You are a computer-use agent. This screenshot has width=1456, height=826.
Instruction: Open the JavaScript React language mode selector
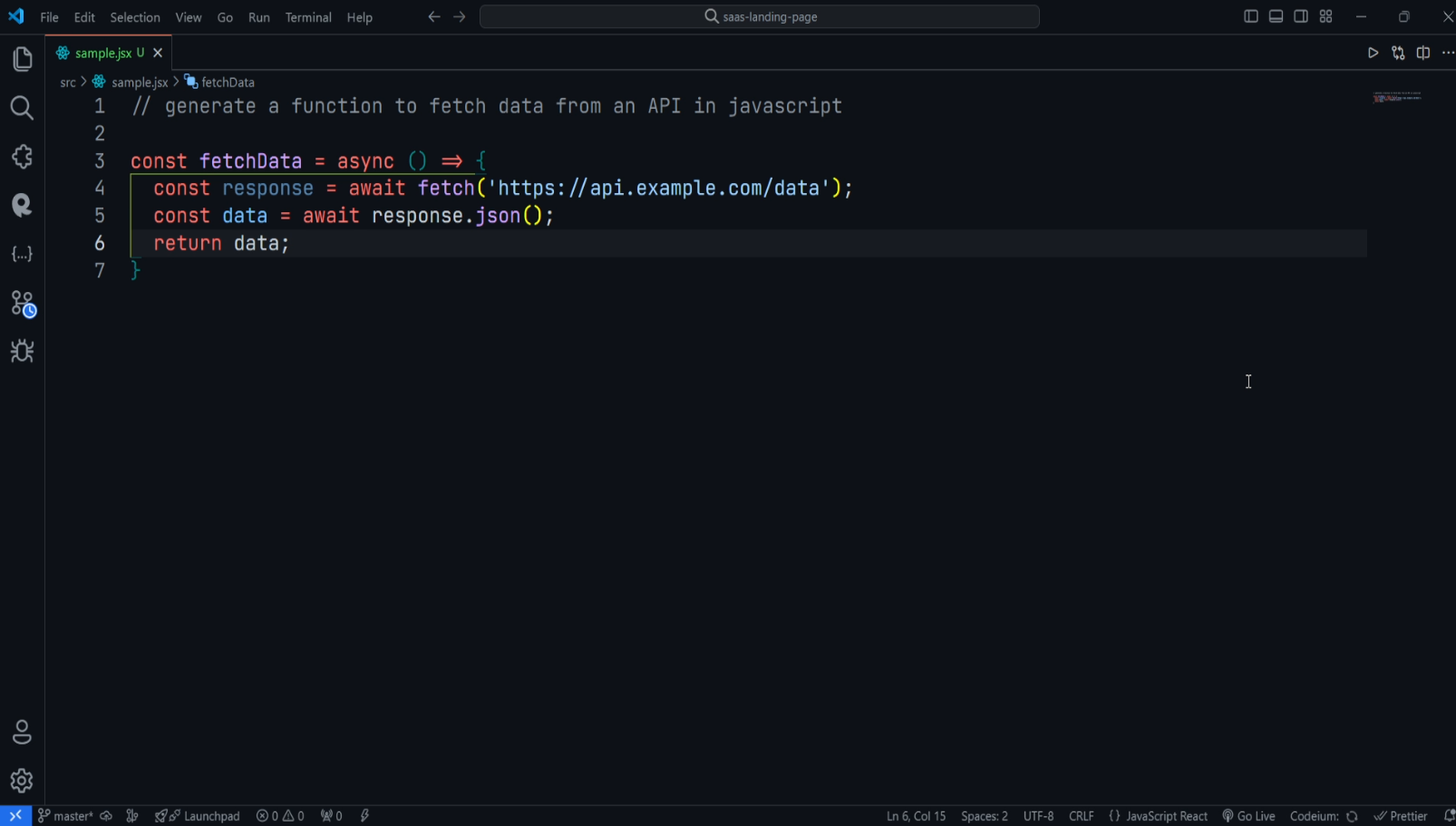tap(1158, 816)
